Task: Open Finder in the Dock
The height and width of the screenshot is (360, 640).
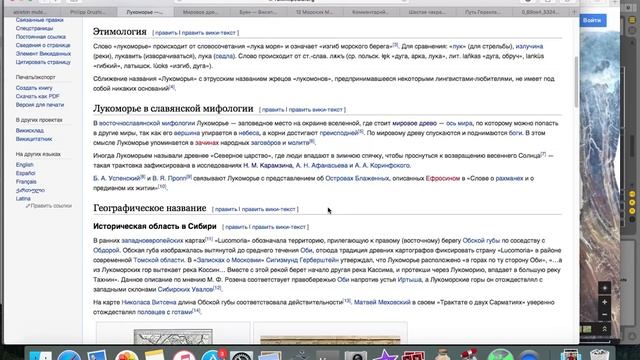Action: [40, 355]
